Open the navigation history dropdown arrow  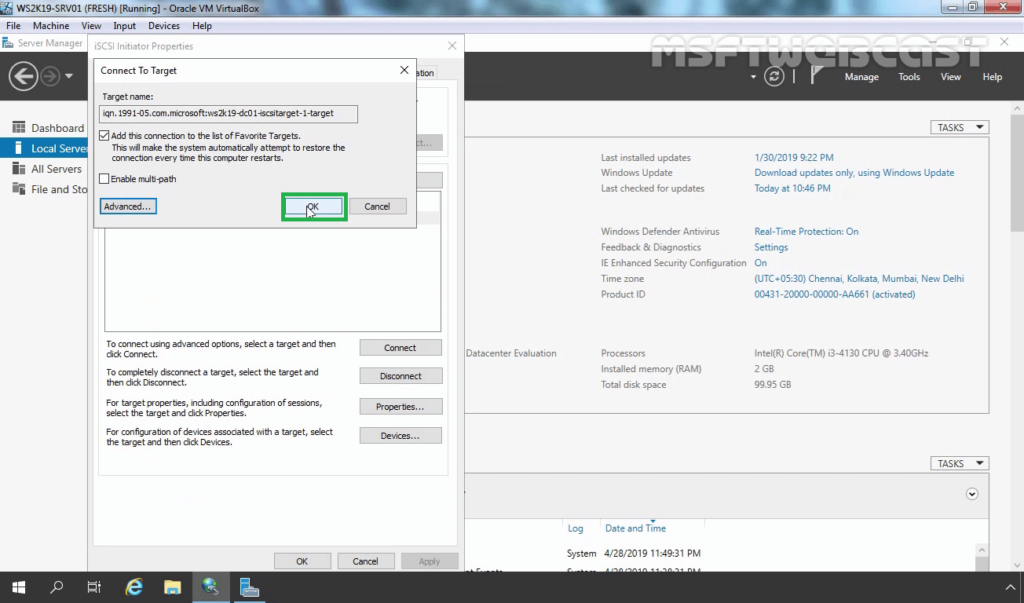pyautogui.click(x=69, y=76)
